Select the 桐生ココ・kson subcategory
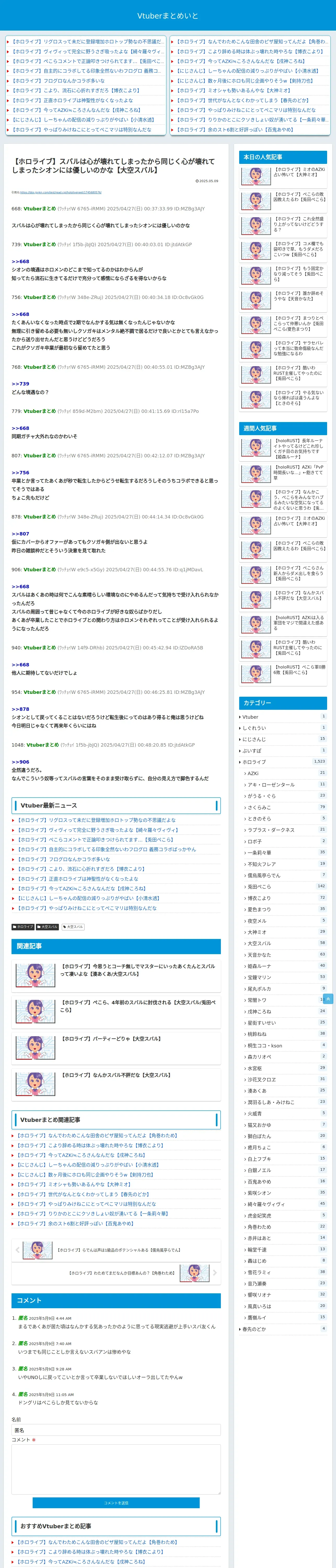Viewport: 336px width, 1568px height. [x=285, y=1046]
